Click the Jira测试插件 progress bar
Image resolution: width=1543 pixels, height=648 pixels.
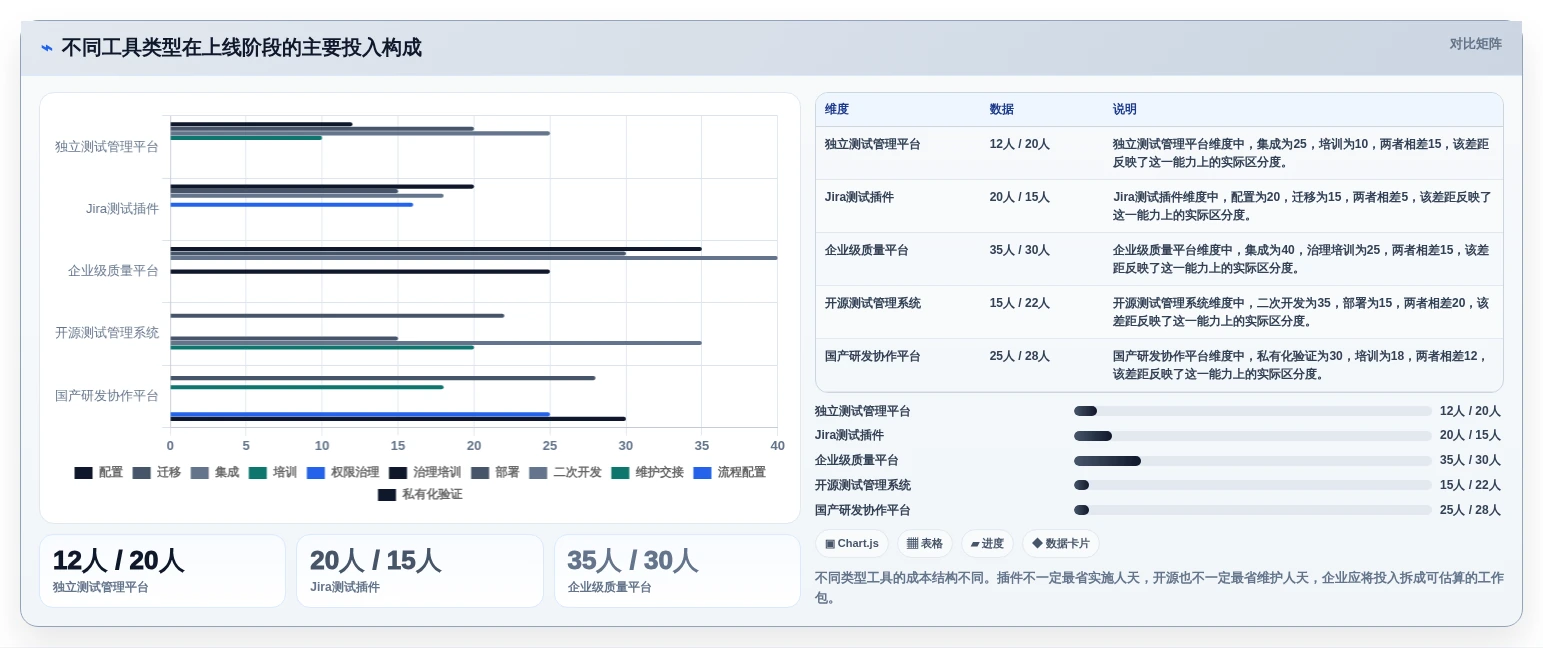(1252, 436)
